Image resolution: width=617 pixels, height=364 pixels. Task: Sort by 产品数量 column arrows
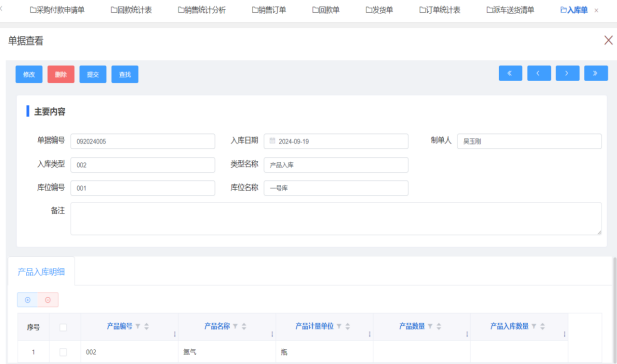(439, 326)
